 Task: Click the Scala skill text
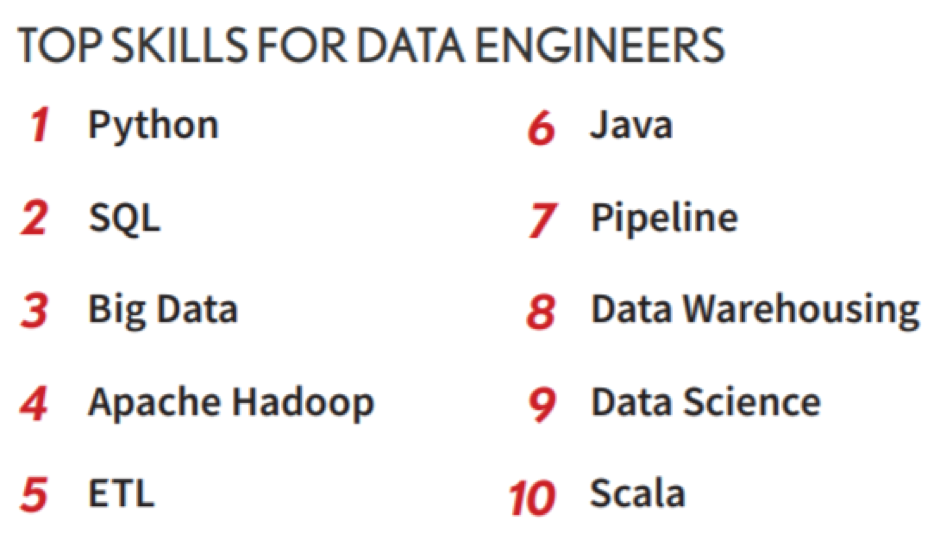click(638, 493)
